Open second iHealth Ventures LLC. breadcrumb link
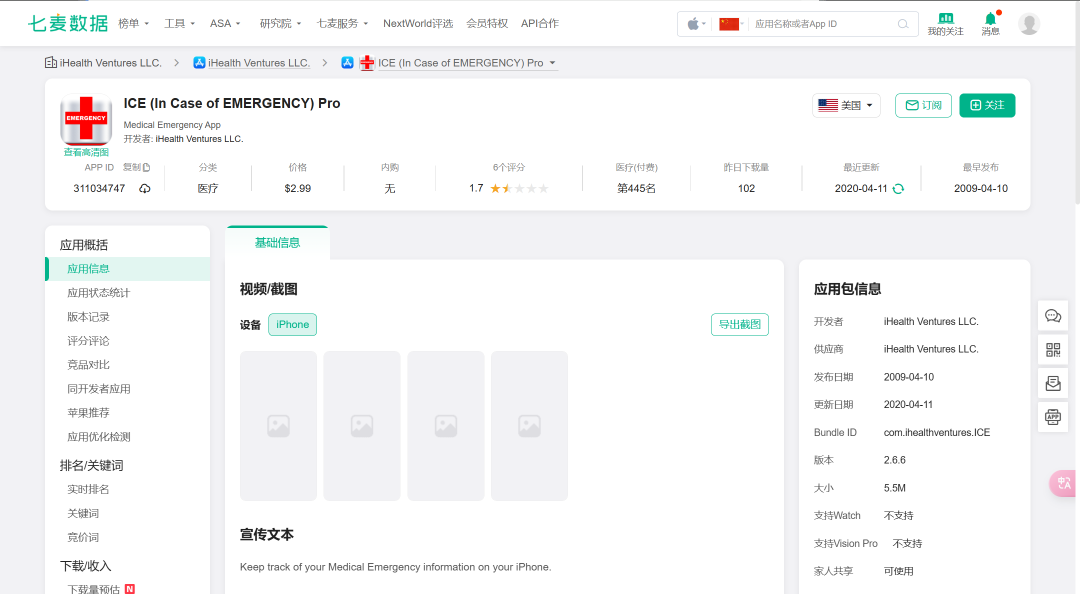 (x=259, y=63)
